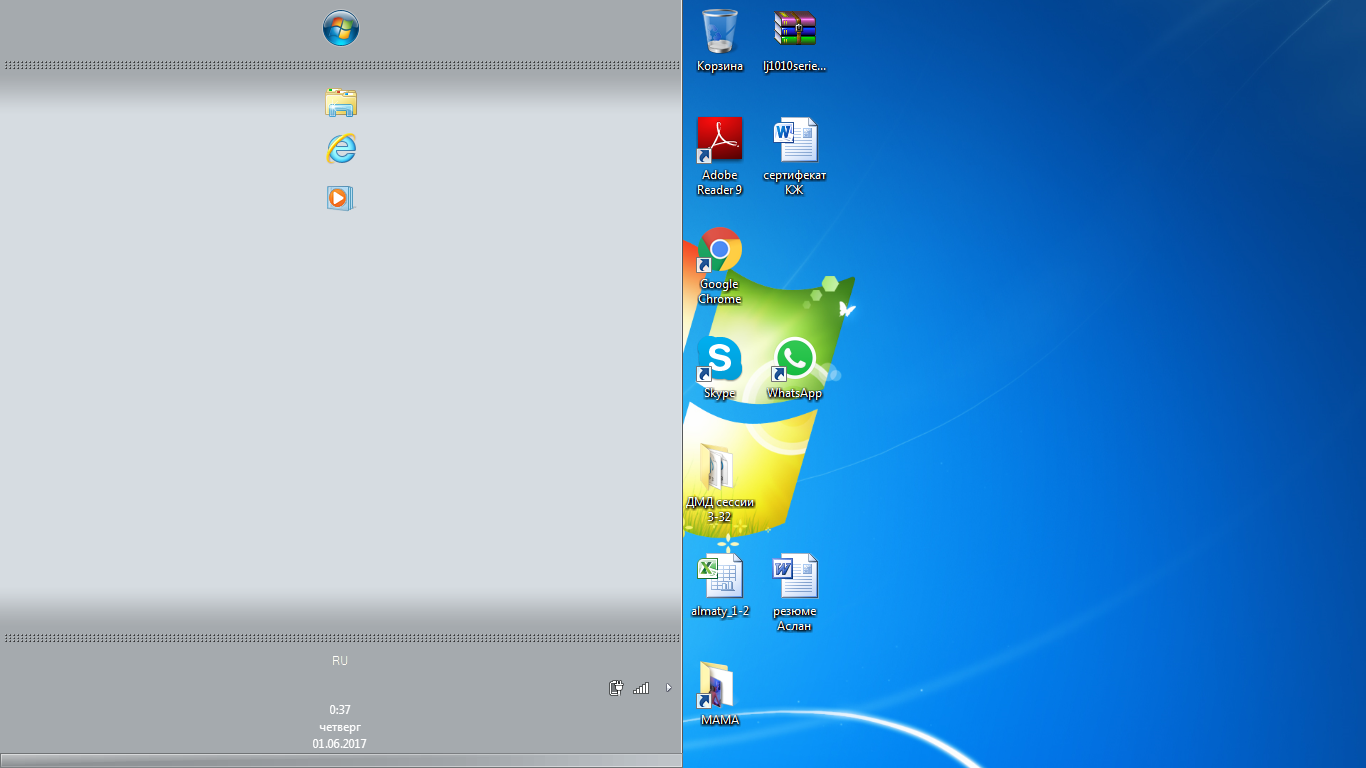Click the power plug battery tray icon
1366x768 pixels.
[x=617, y=687]
